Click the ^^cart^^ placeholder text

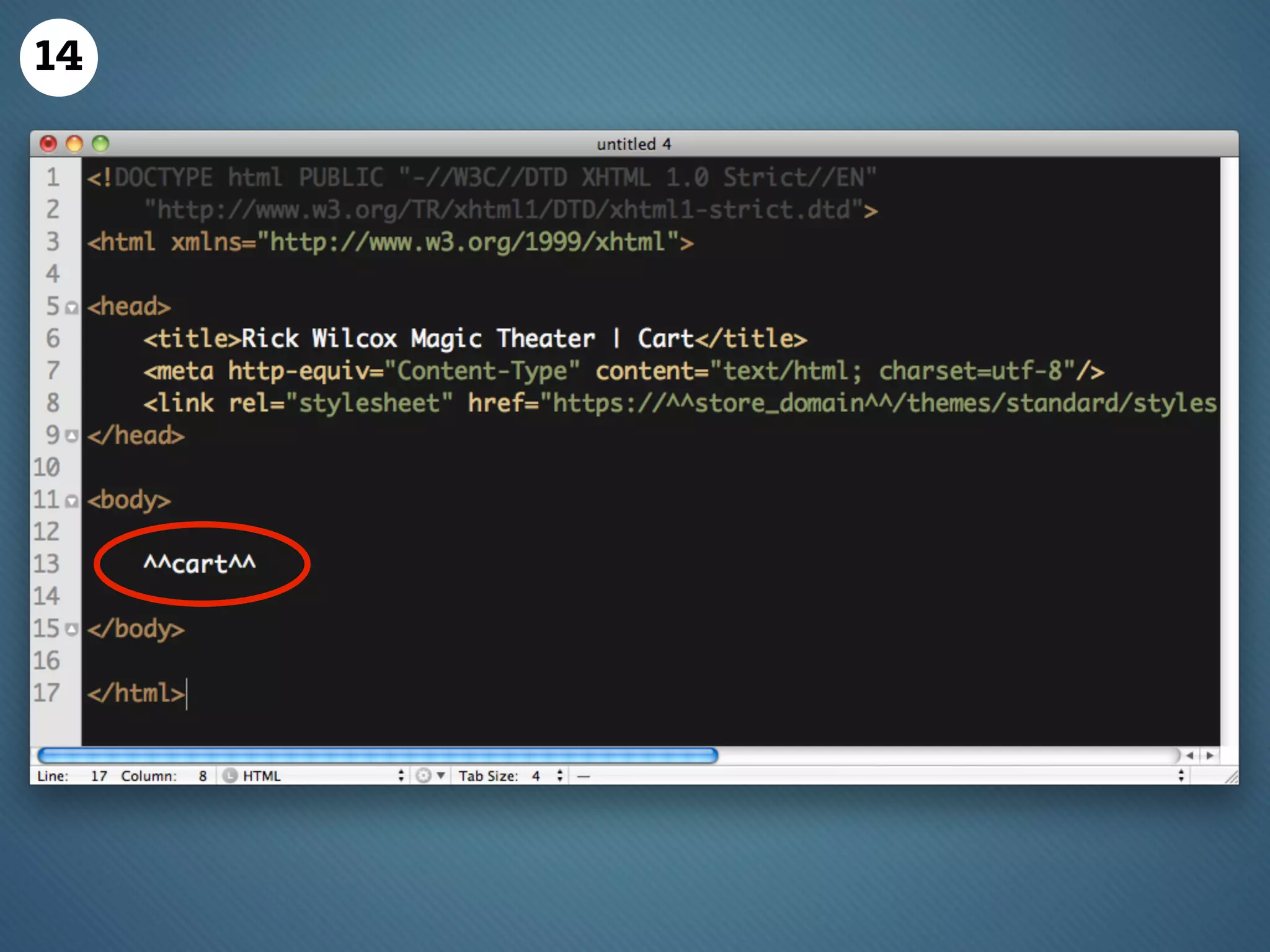click(200, 564)
